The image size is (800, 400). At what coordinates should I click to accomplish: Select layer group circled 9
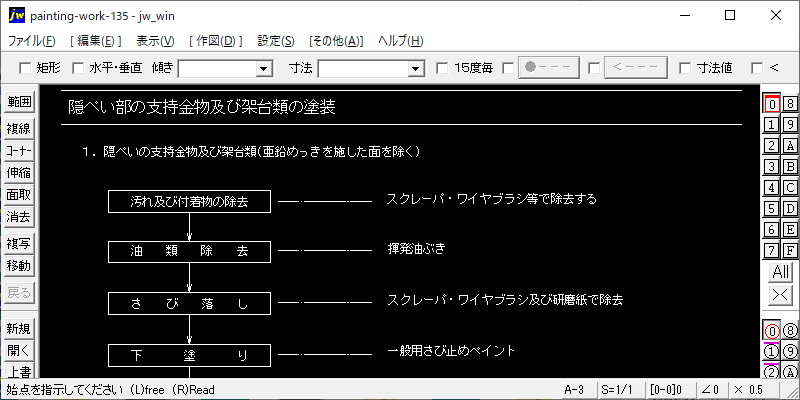click(790, 352)
